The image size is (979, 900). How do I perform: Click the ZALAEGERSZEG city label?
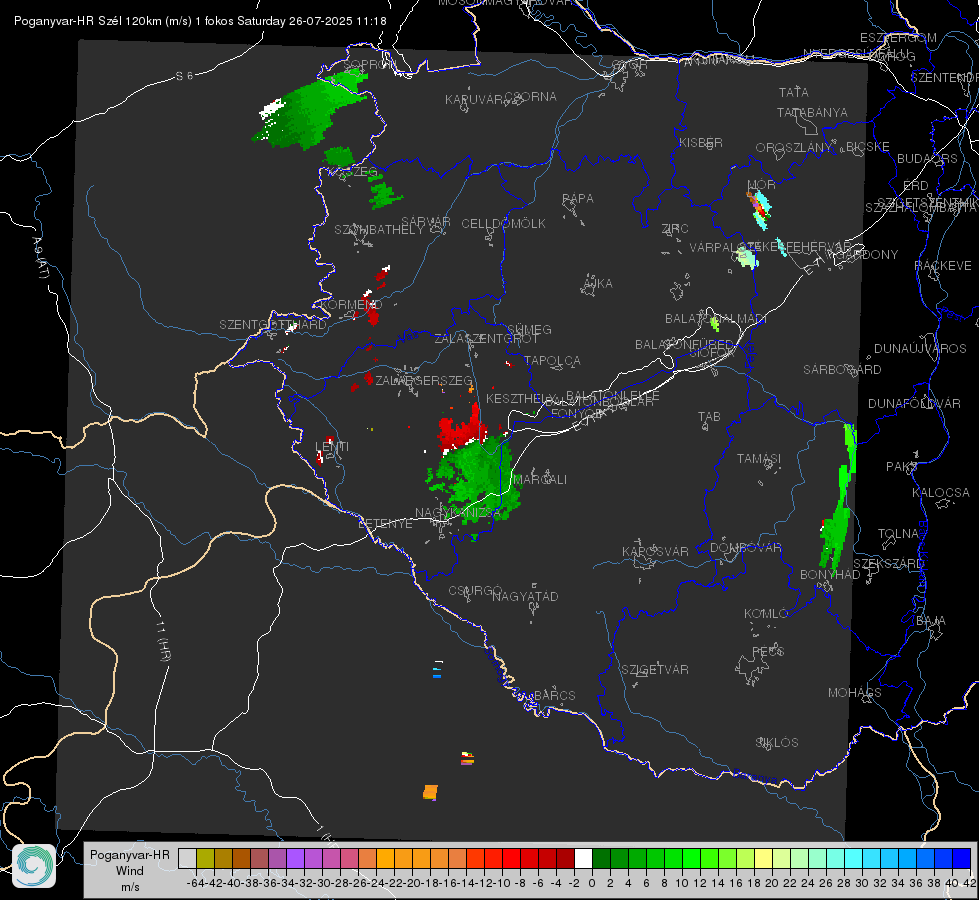coord(423,380)
